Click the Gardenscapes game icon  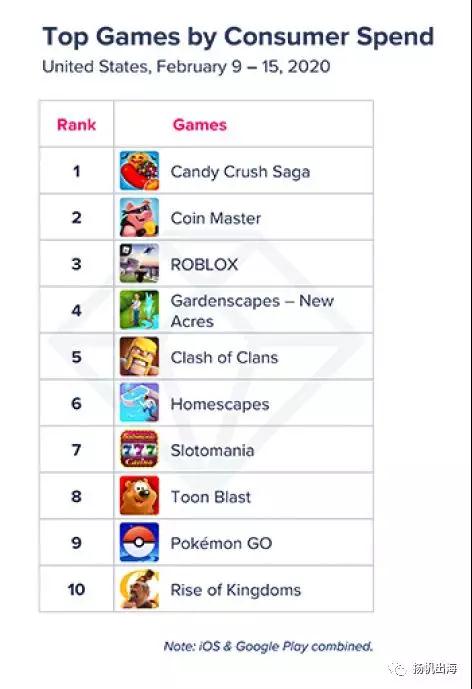[139, 310]
